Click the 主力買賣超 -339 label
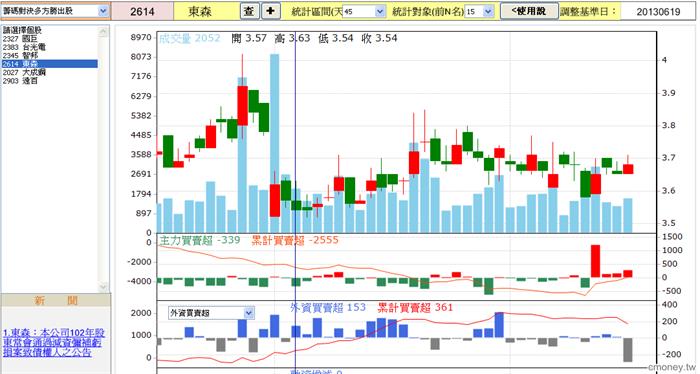The height and width of the screenshot is (374, 700). [200, 240]
